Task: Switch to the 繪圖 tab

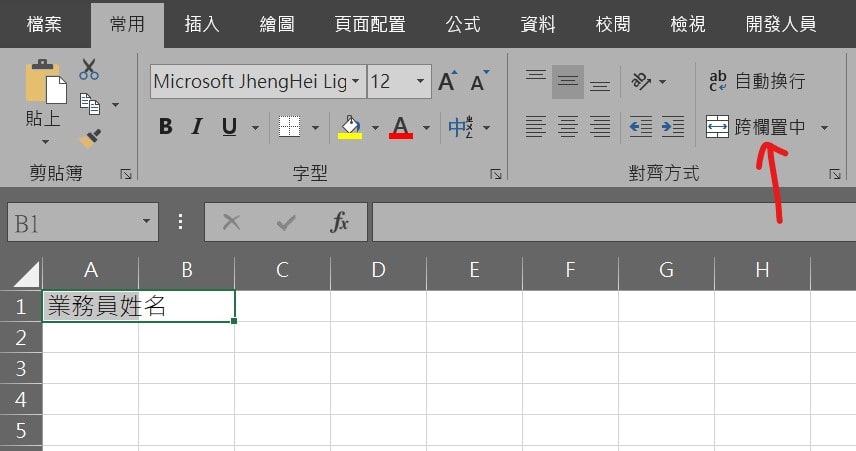Action: coord(277,24)
